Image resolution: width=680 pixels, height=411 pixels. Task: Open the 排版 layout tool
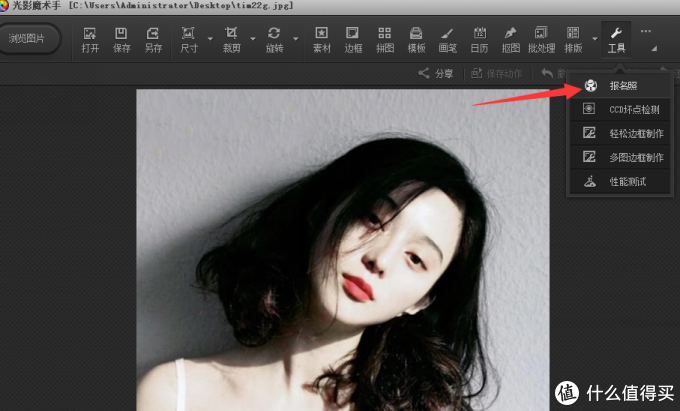coord(573,40)
